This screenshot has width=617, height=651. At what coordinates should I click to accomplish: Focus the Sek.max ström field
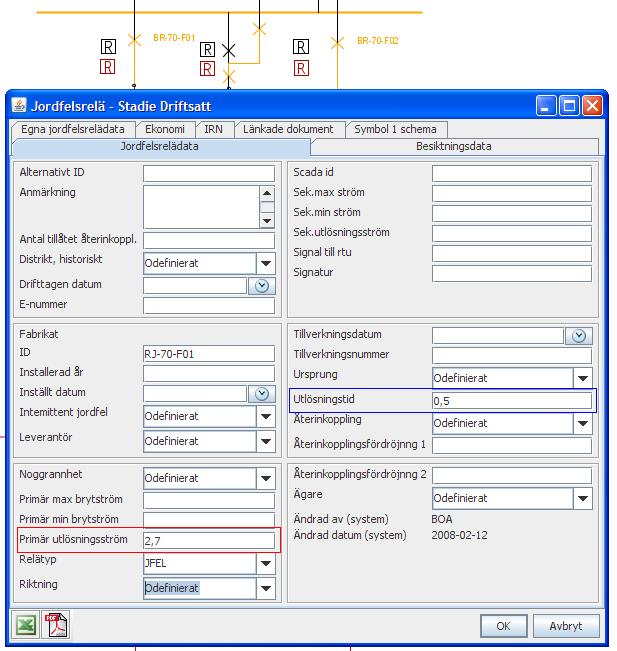[x=512, y=193]
